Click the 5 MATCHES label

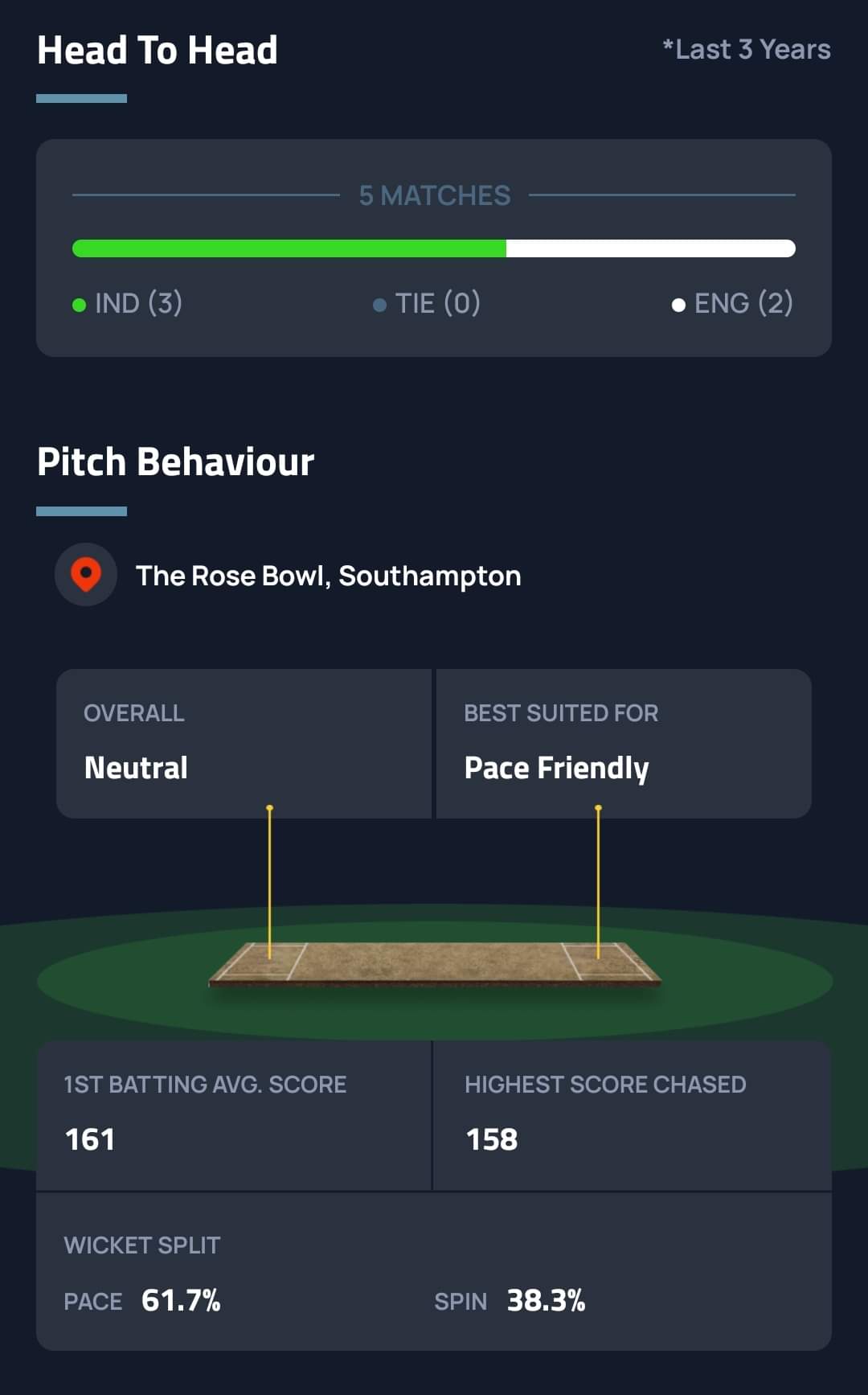tap(435, 195)
